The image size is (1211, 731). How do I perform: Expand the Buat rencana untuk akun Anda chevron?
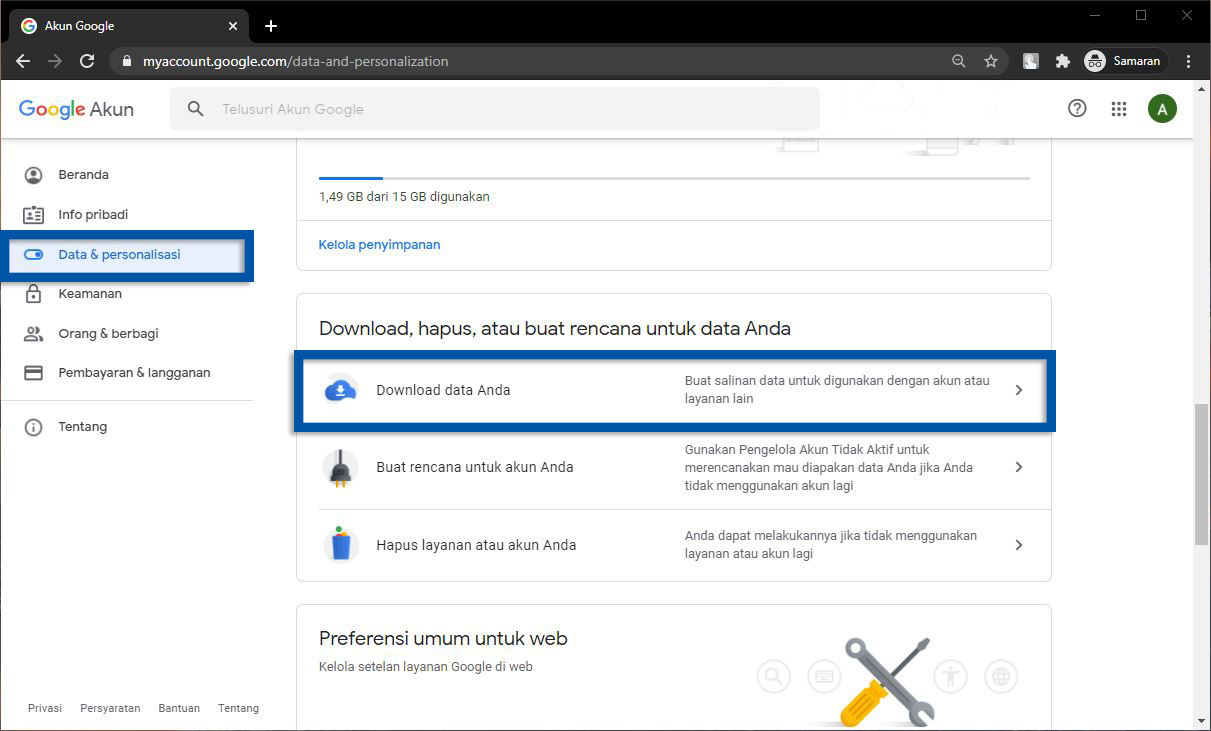pos(1018,467)
